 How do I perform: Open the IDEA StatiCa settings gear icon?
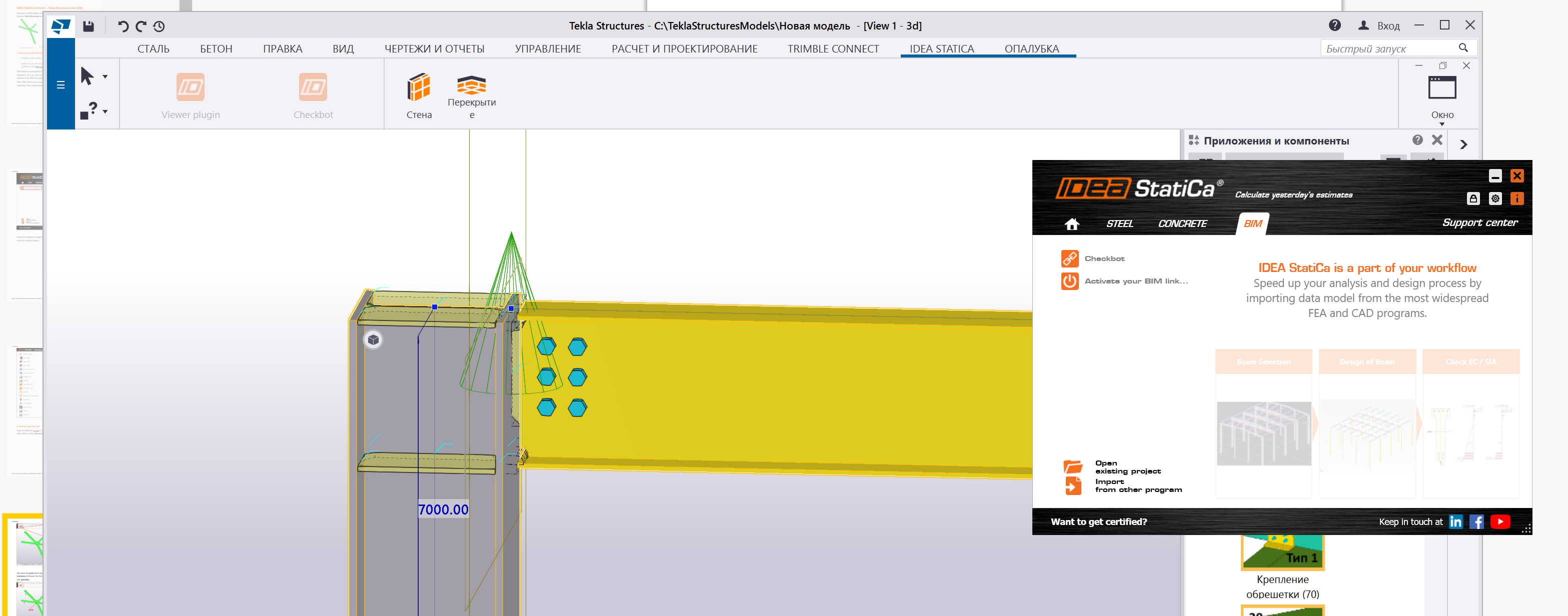[1495, 198]
